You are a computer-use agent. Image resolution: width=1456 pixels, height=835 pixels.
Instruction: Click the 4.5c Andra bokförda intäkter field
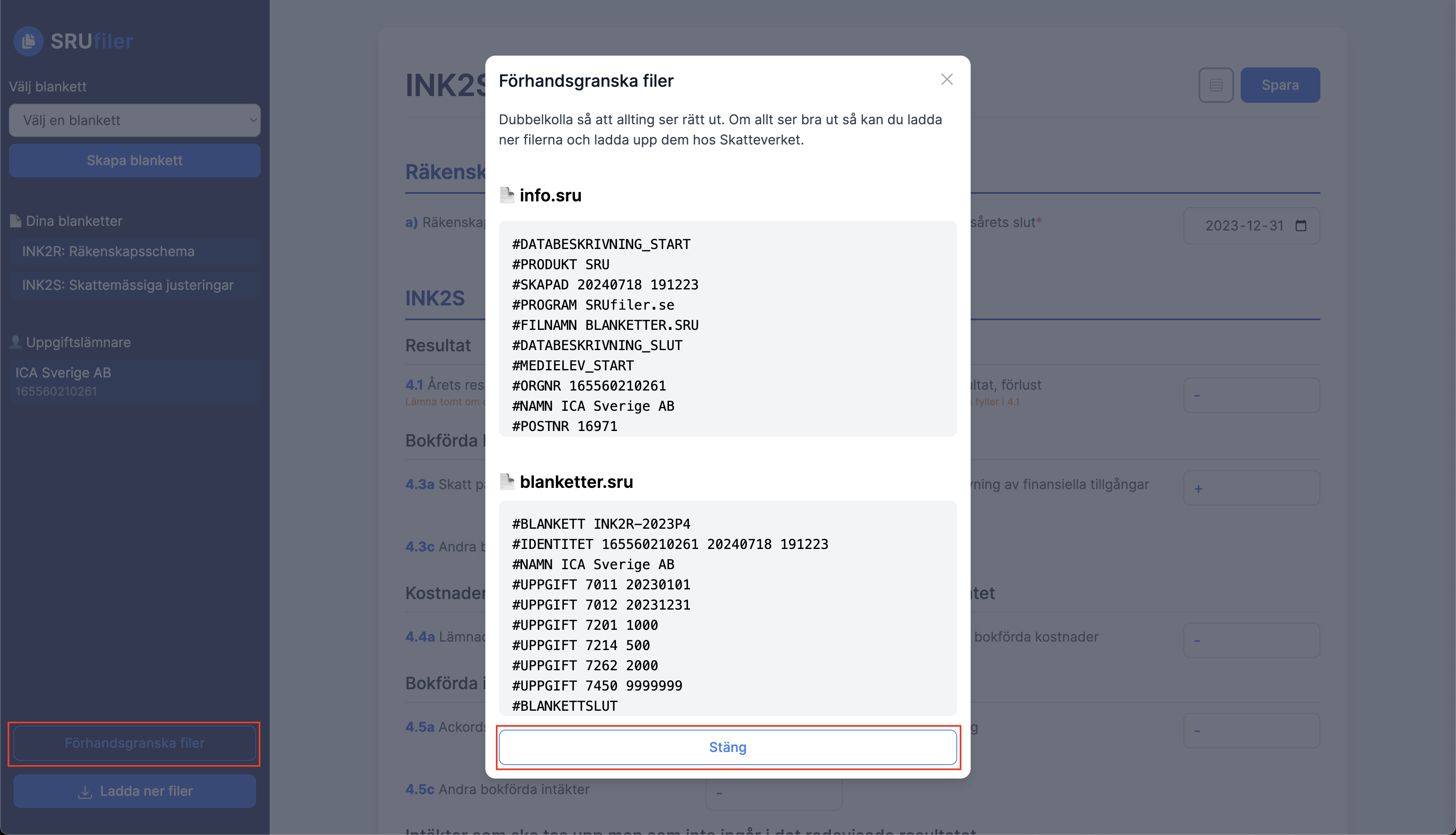(x=773, y=793)
